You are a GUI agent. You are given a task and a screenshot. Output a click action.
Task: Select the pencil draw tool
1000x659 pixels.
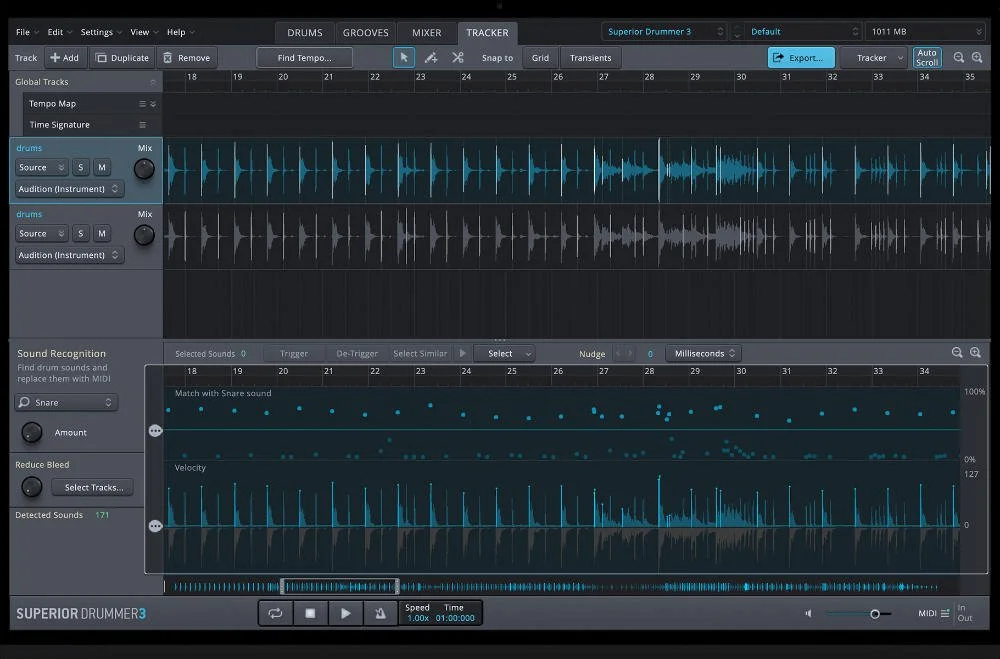[x=431, y=57]
